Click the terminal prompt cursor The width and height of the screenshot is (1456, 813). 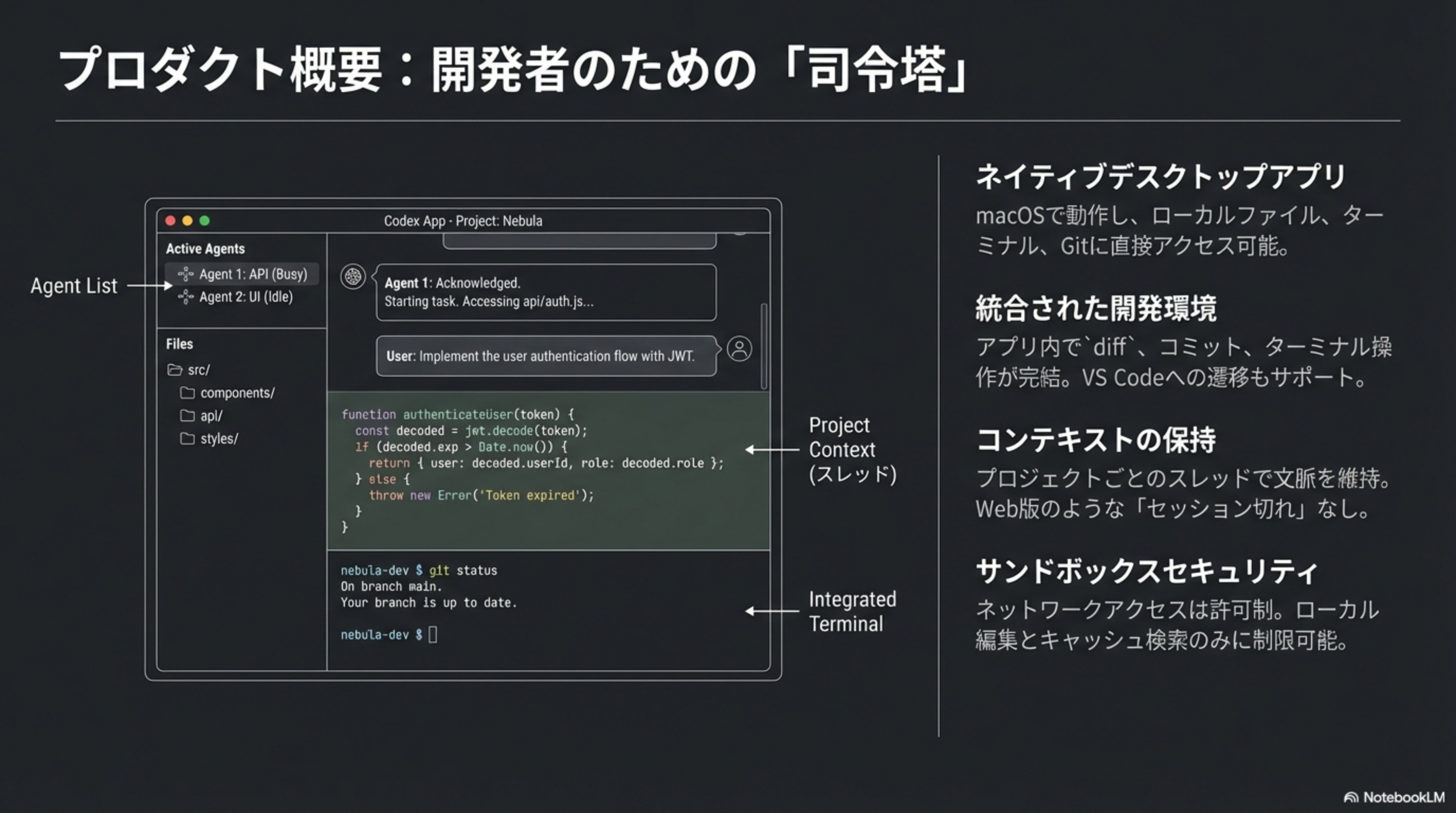point(433,634)
